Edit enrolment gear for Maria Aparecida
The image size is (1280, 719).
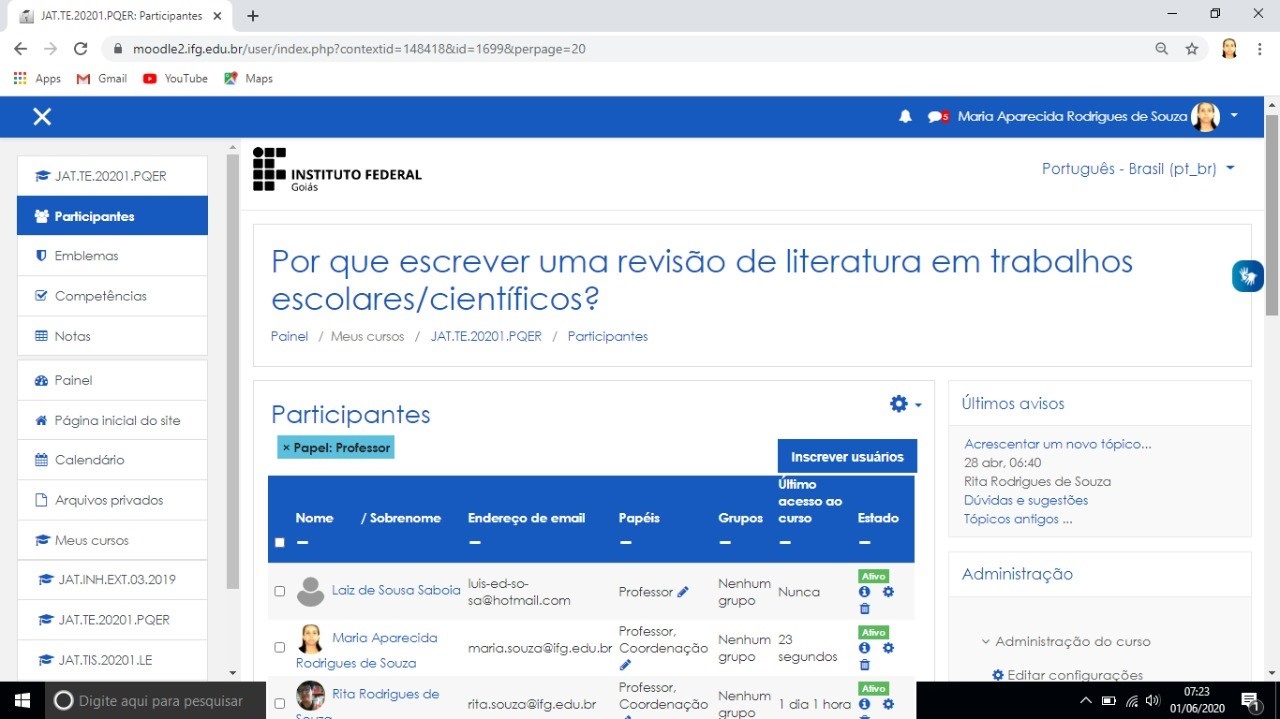pos(888,648)
